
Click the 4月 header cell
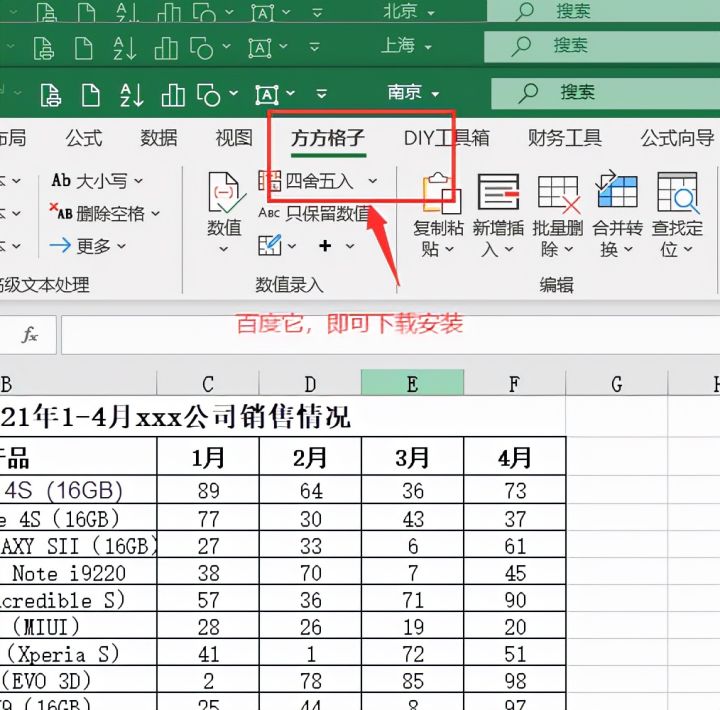click(515, 456)
